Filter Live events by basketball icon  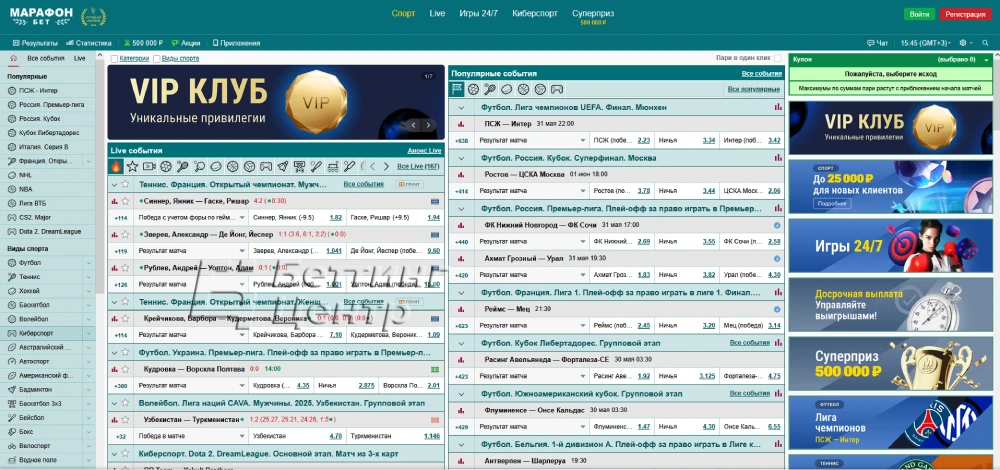232,166
